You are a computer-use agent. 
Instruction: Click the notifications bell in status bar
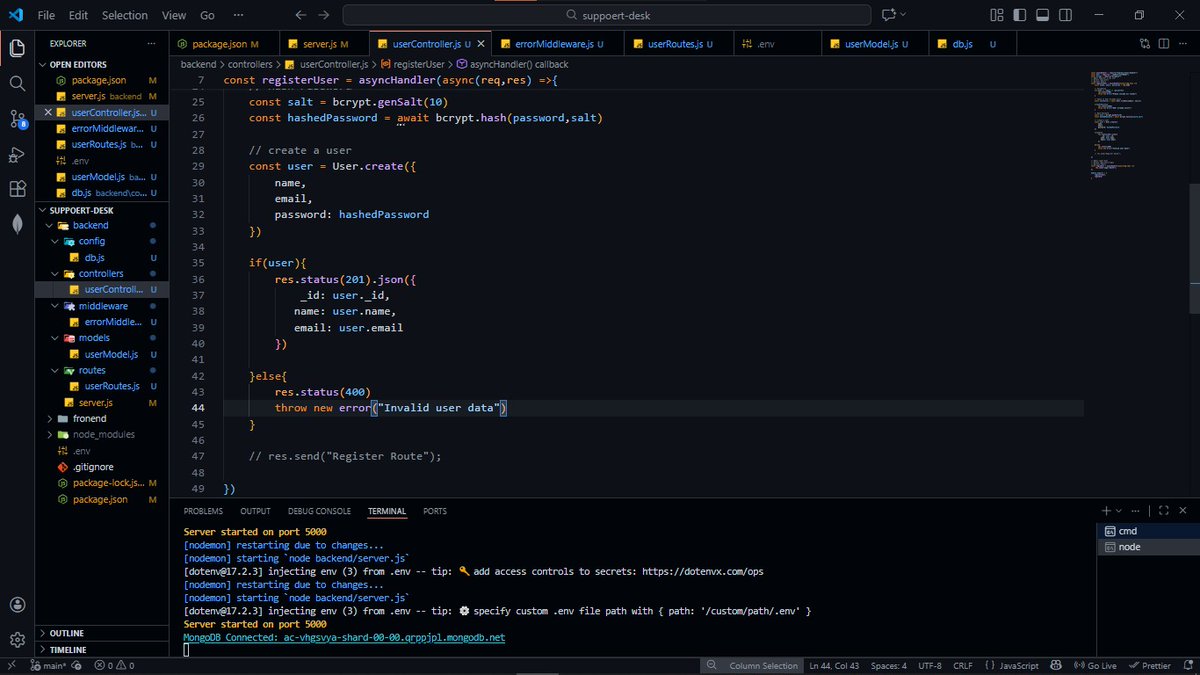click(x=1184, y=666)
